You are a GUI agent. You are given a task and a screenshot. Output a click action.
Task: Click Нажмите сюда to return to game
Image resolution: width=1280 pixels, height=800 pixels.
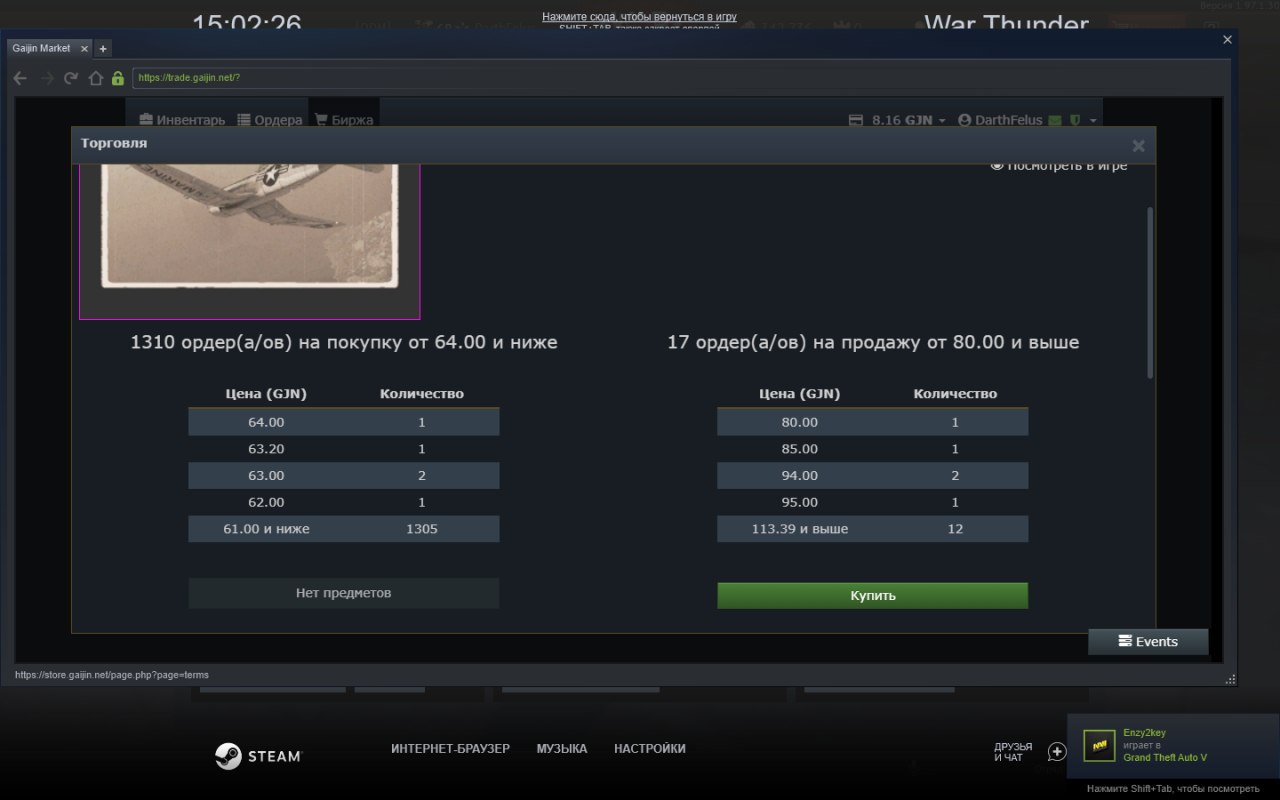(639, 17)
